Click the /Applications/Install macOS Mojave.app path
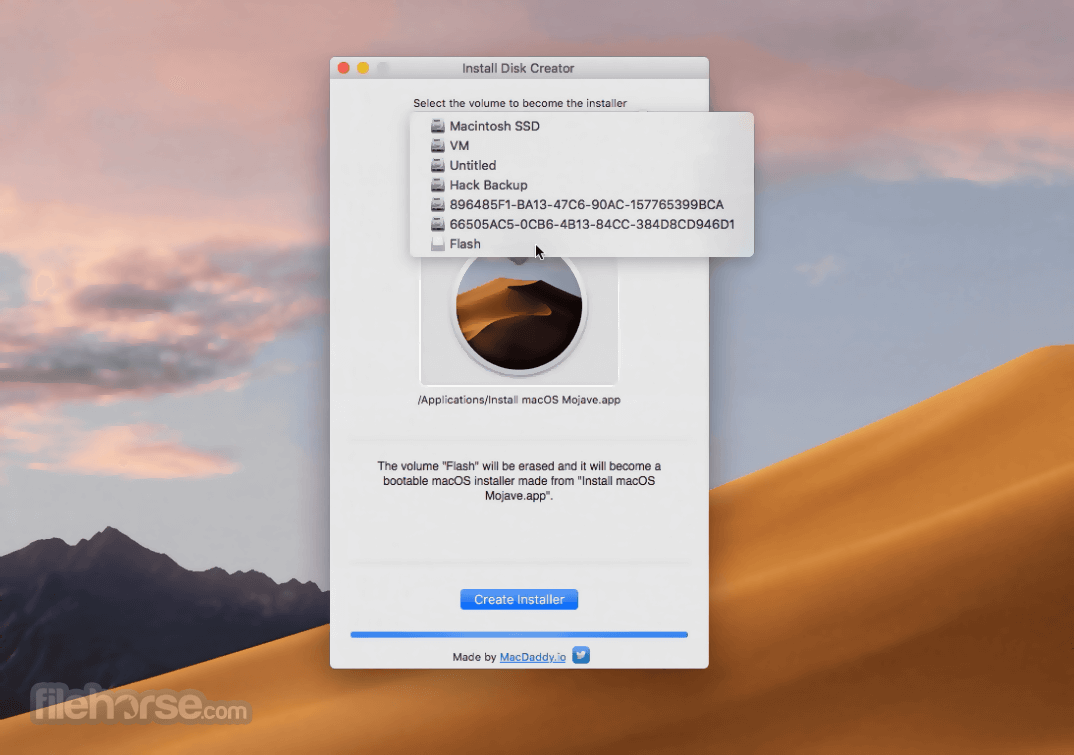The image size is (1074, 755). [x=519, y=400]
